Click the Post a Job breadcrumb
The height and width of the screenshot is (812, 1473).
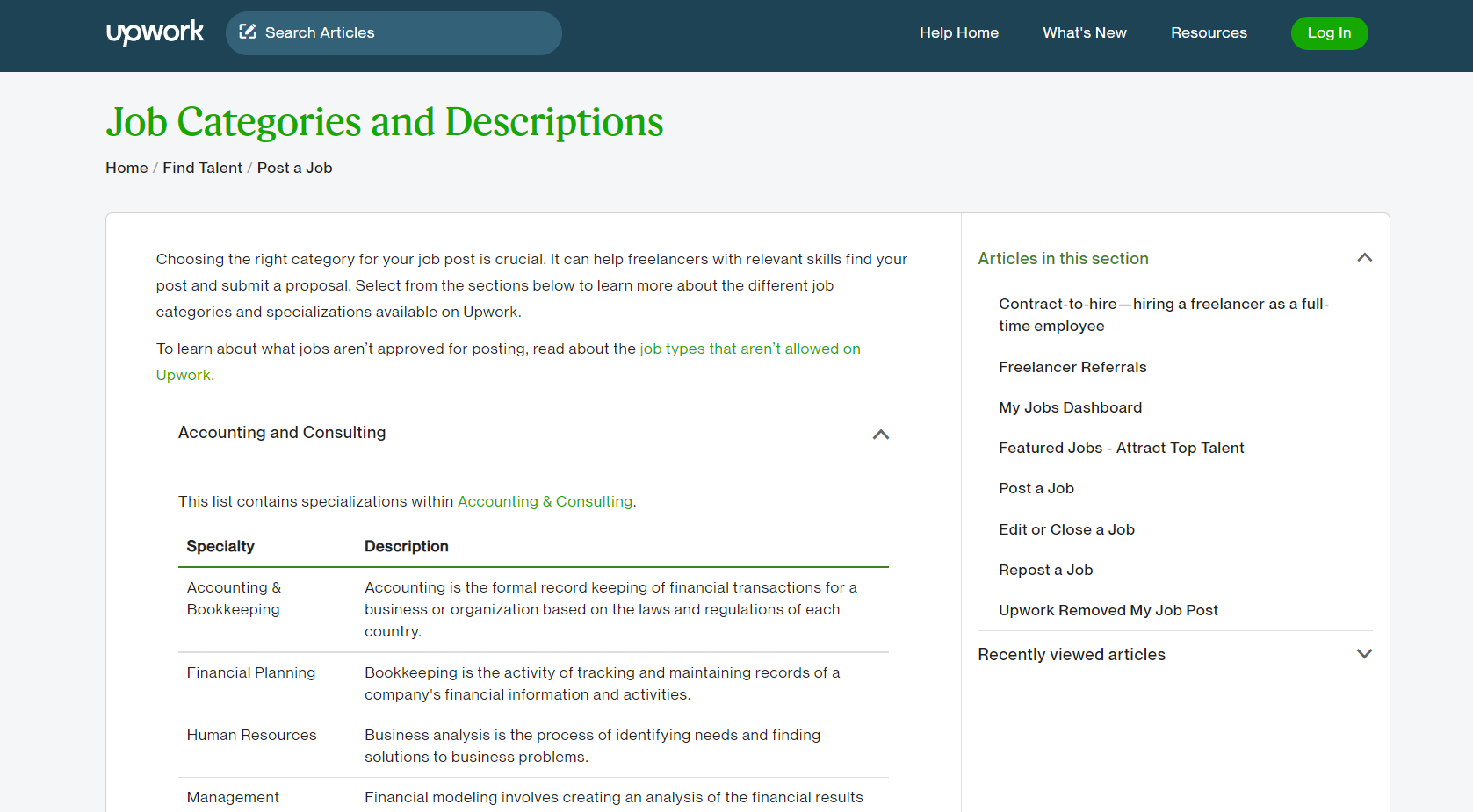pos(294,168)
